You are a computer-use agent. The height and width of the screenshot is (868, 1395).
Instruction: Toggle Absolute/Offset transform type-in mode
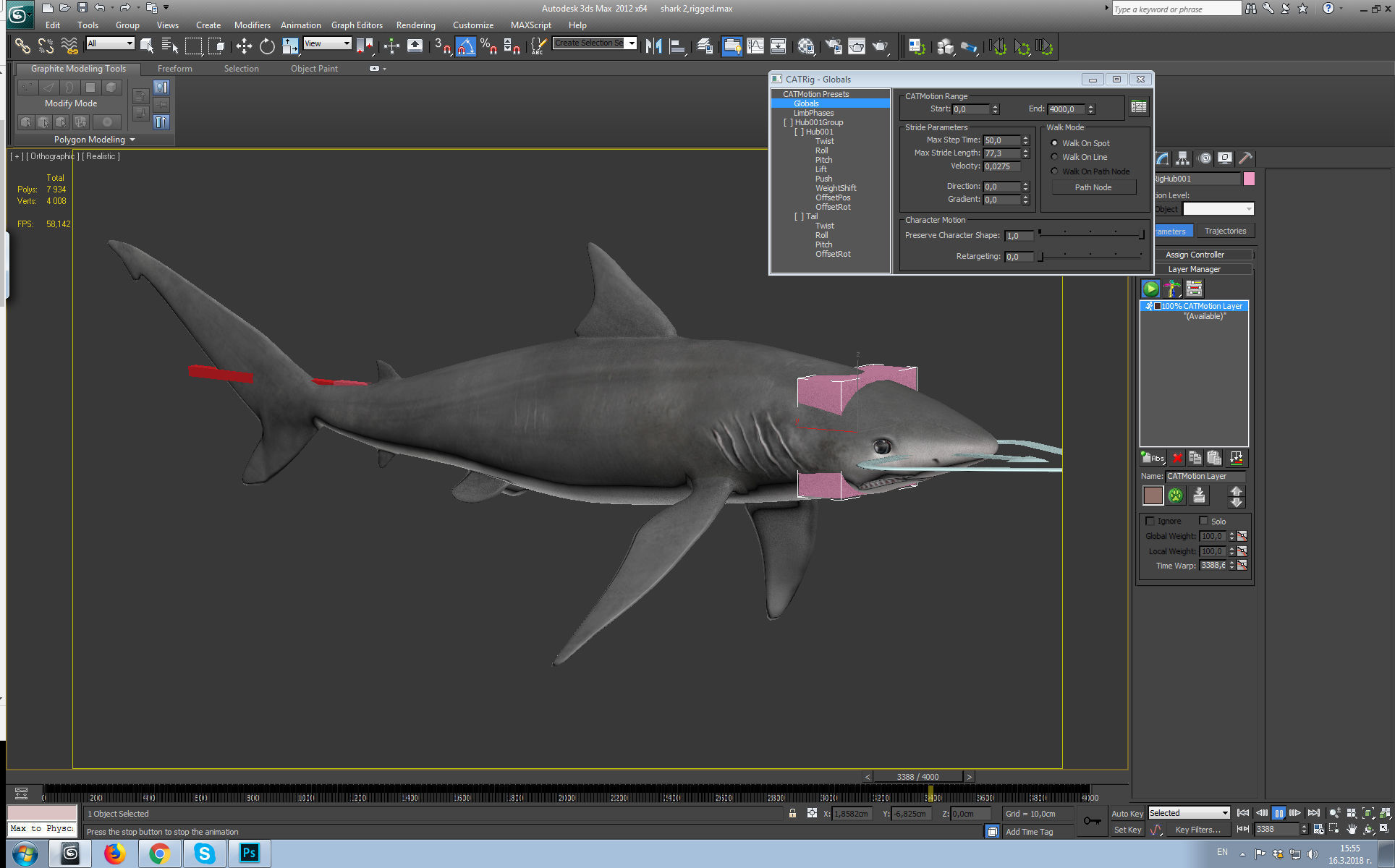pyautogui.click(x=812, y=814)
